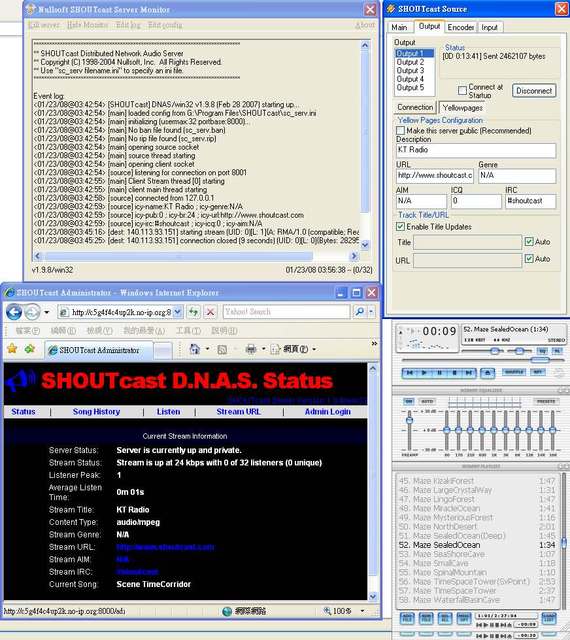Open the Print dropdown arrow in IE
570x640 pixels.
coord(263,349)
